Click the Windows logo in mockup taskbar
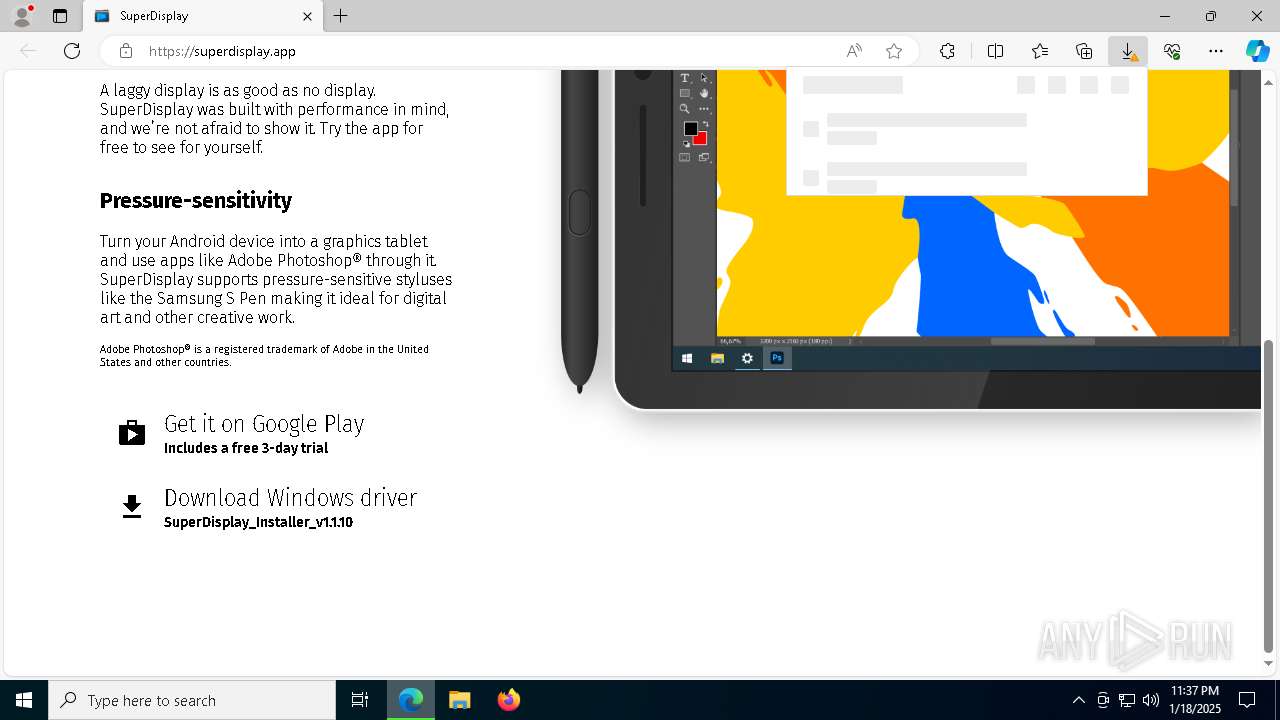Viewport: 1280px width, 720px height. point(687,358)
